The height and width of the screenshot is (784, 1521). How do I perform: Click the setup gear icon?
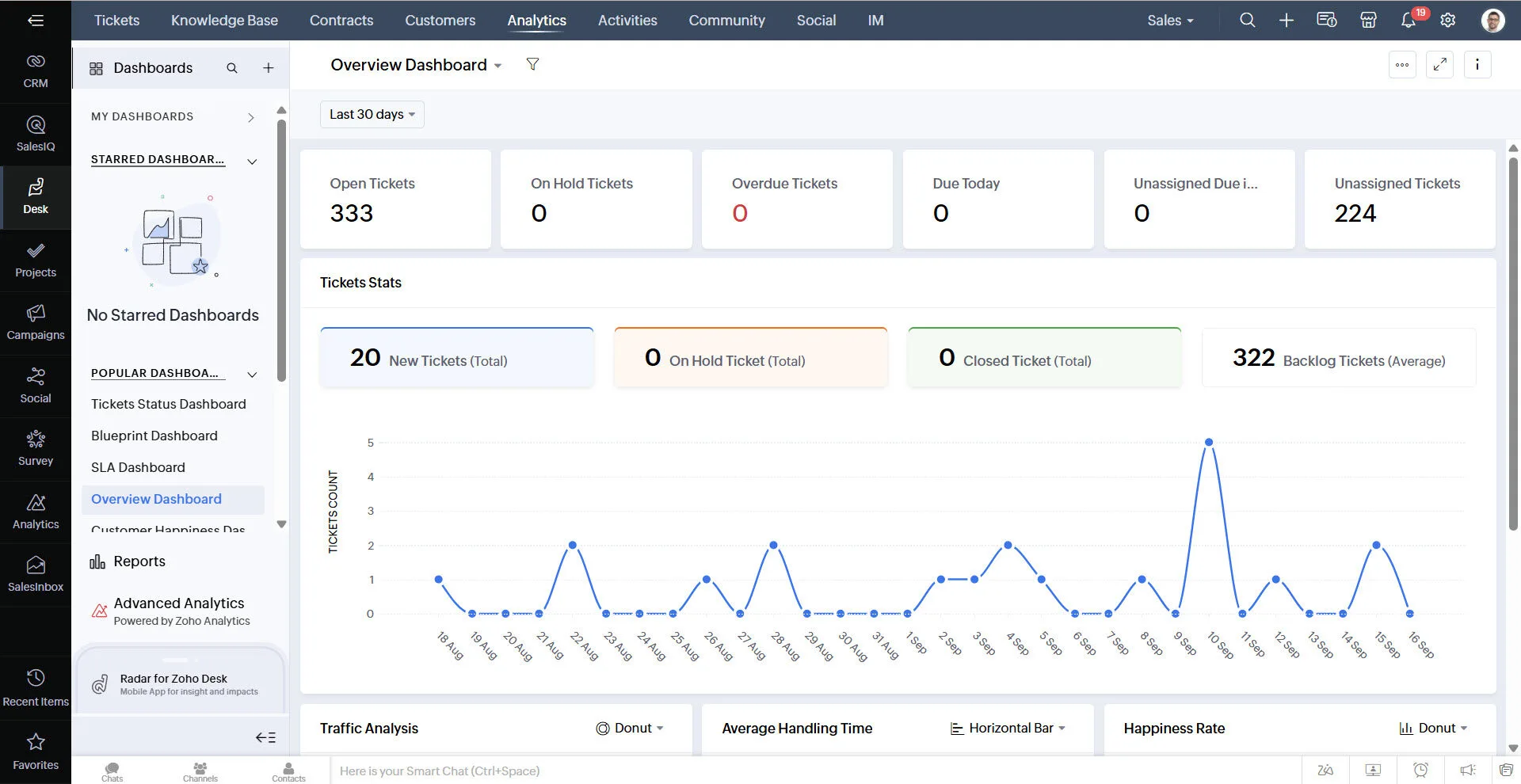click(1448, 21)
